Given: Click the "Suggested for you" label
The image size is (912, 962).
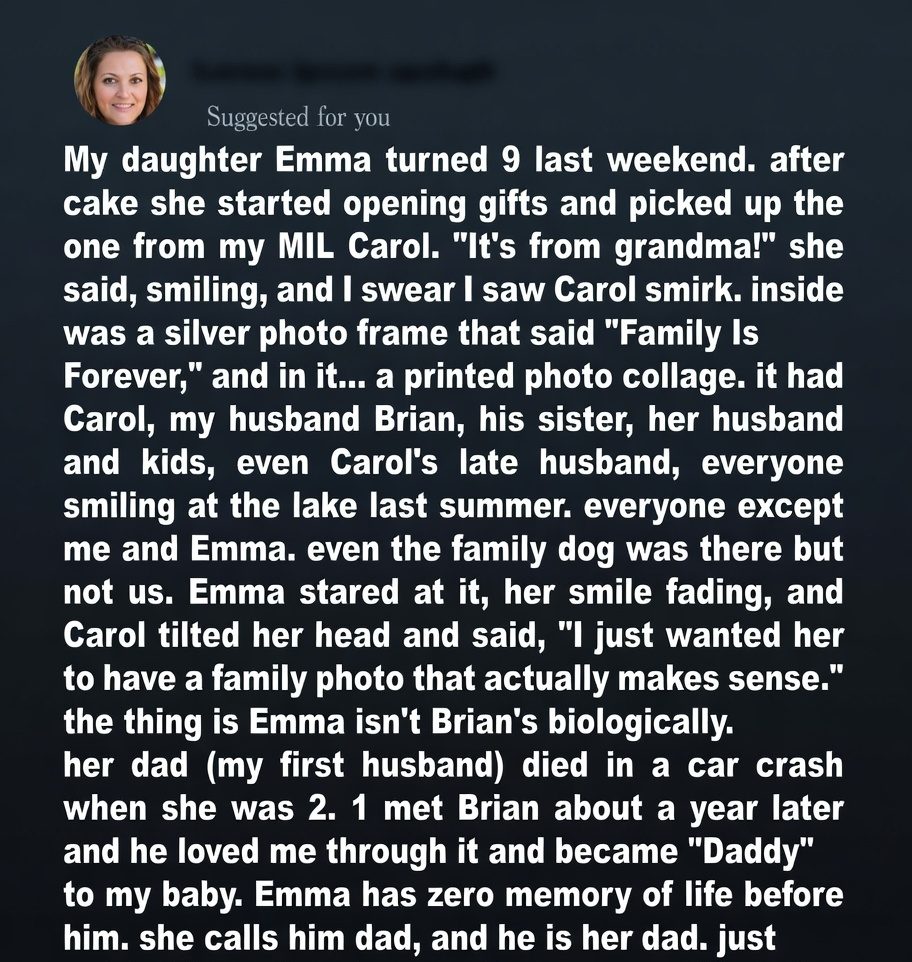Looking at the screenshot, I should (x=298, y=118).
